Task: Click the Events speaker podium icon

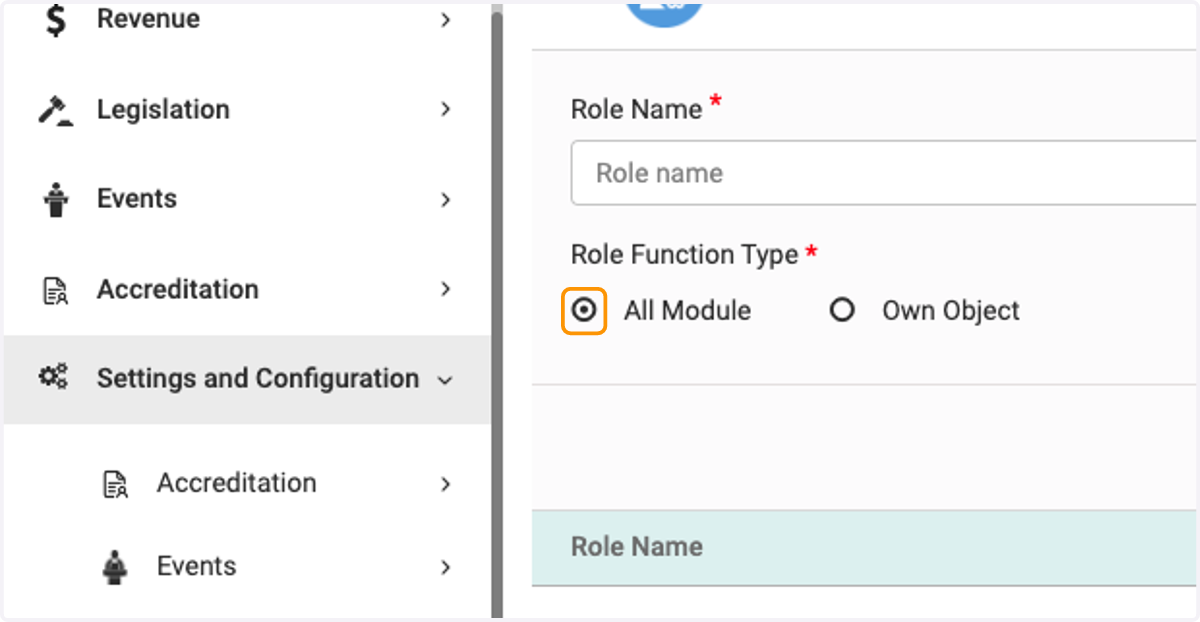Action: [56, 199]
